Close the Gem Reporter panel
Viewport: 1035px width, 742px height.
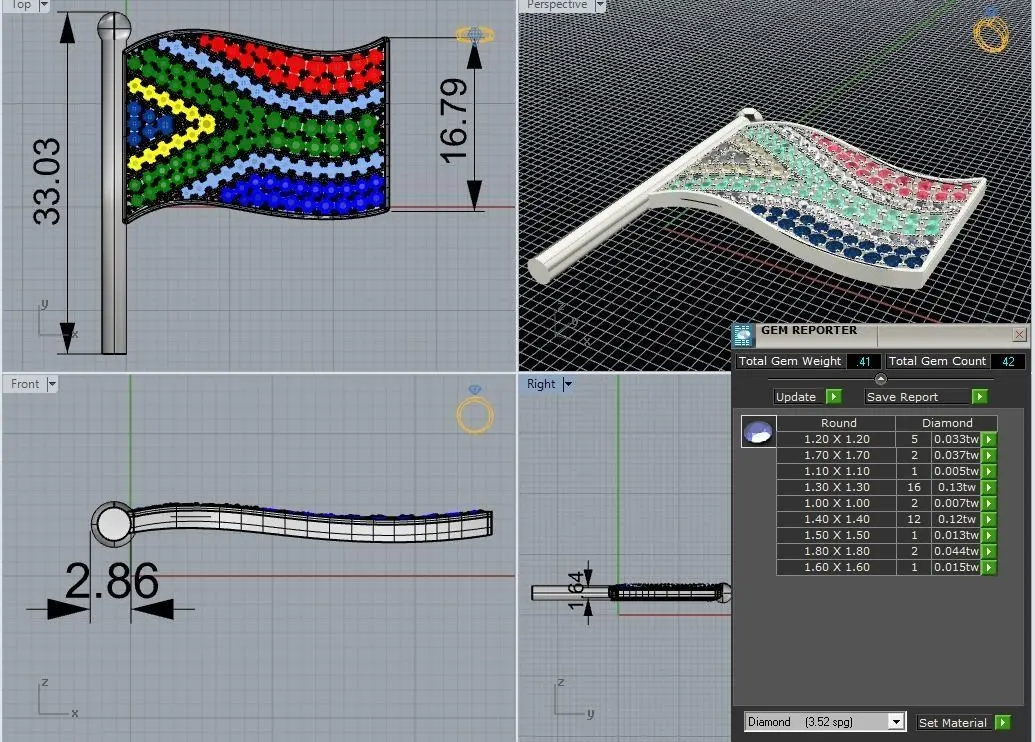point(1019,335)
